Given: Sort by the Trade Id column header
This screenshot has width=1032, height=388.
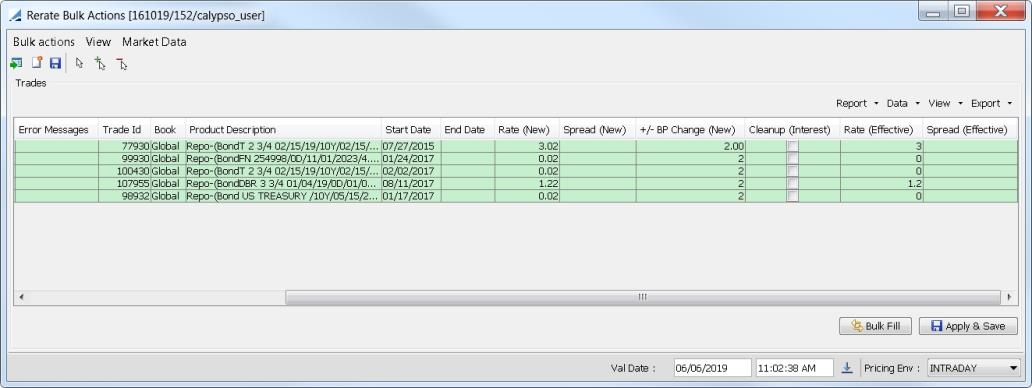Looking at the screenshot, I should pos(124,130).
